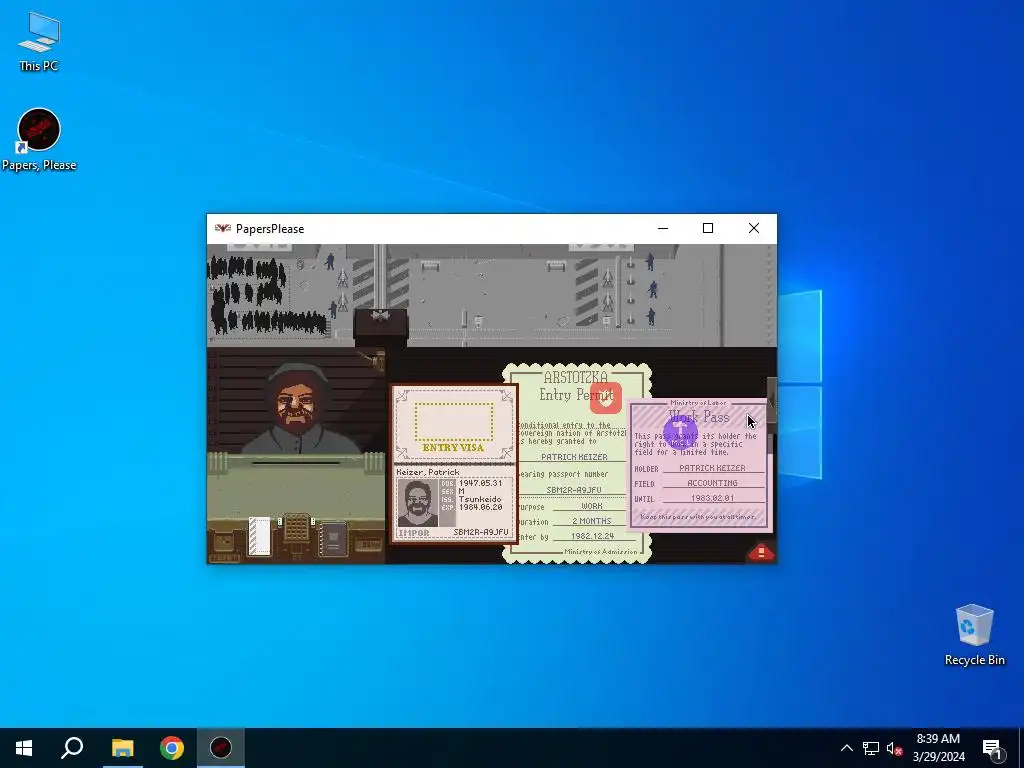Click date of birth 1947.05.31

481,483
